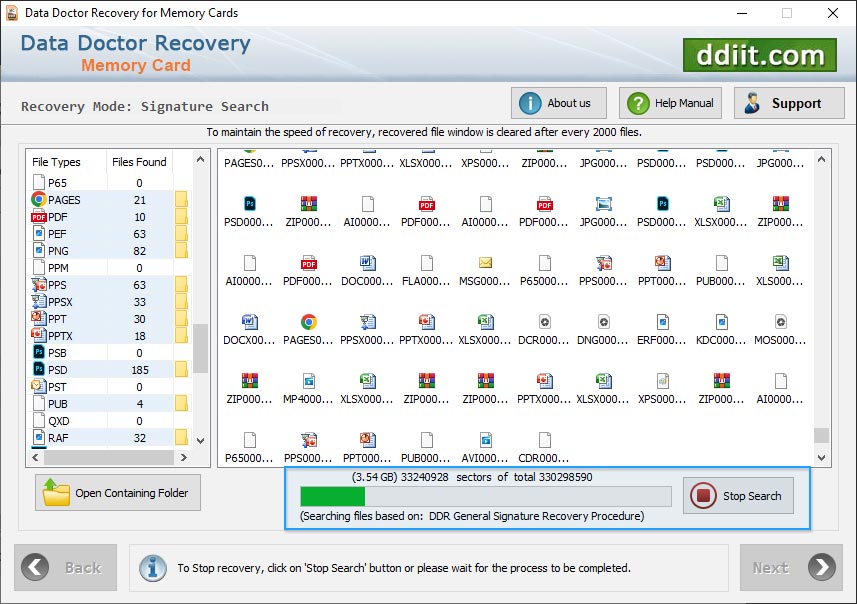Click About us
The image size is (857, 604).
pyautogui.click(x=558, y=102)
